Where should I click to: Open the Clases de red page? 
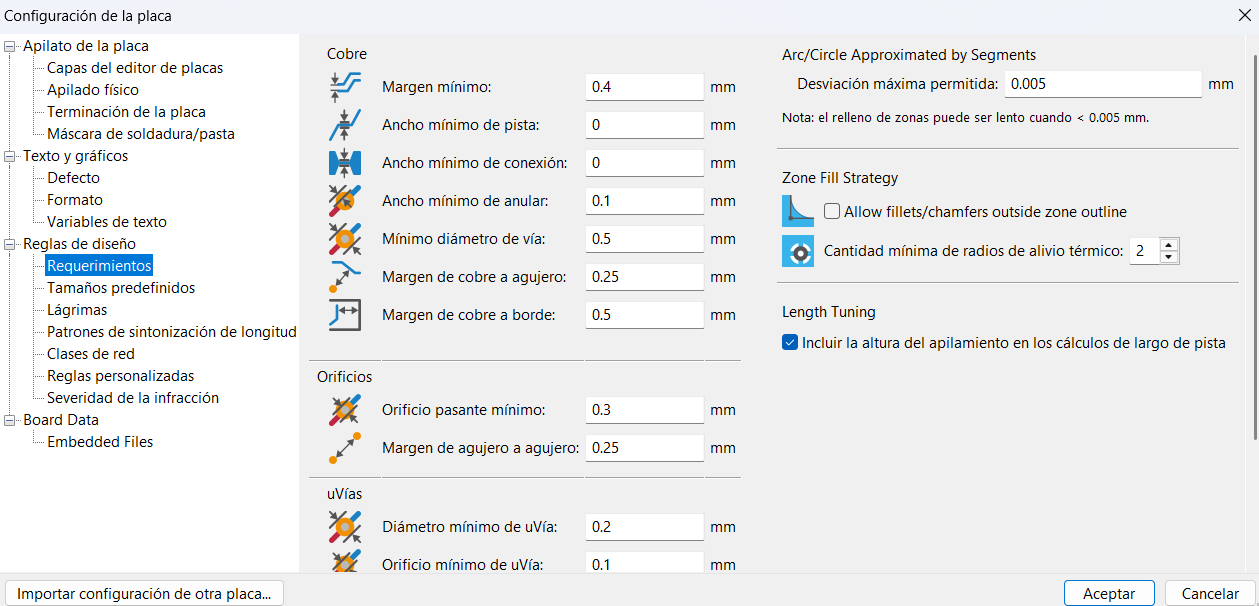click(90, 354)
